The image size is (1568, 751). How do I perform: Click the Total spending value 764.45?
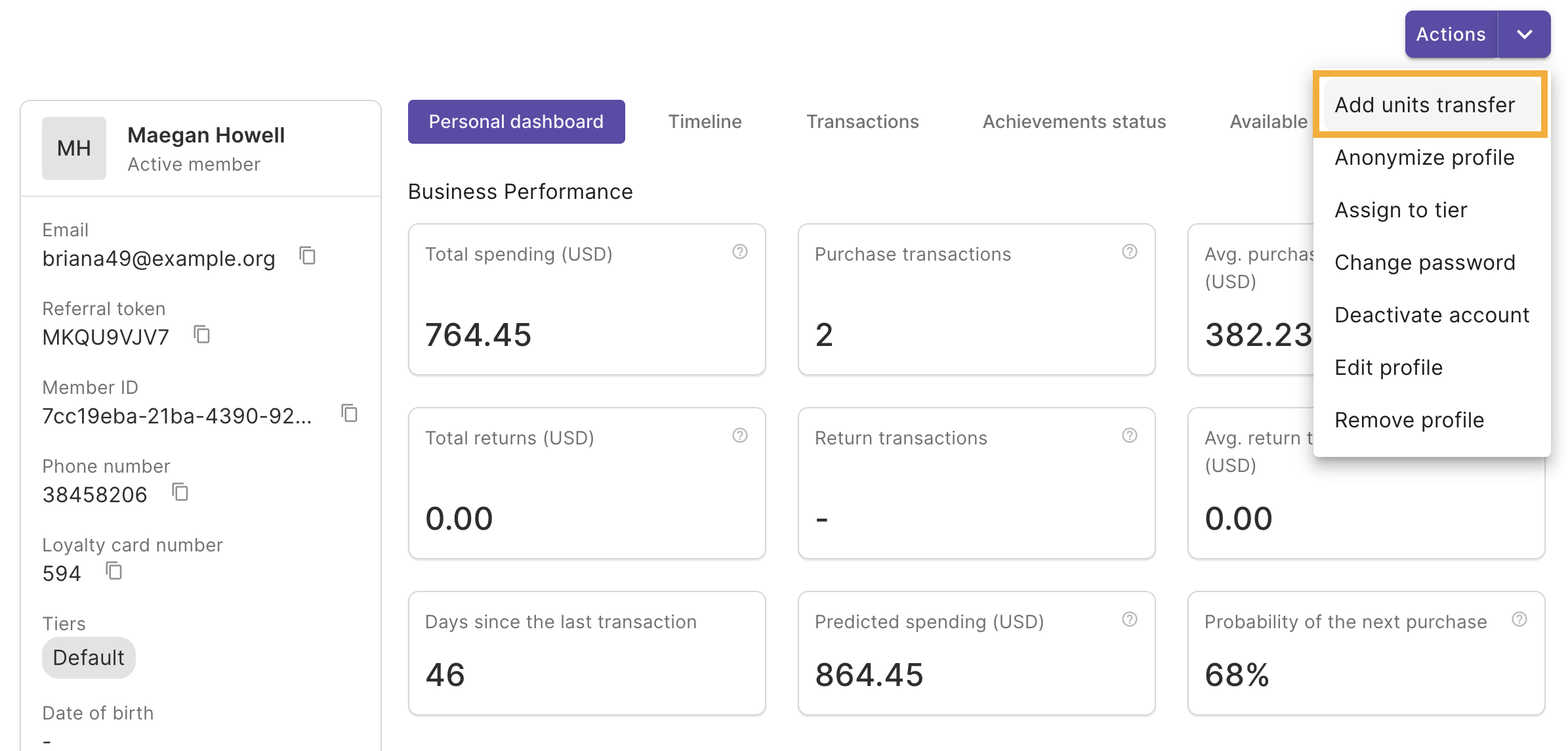tap(478, 335)
